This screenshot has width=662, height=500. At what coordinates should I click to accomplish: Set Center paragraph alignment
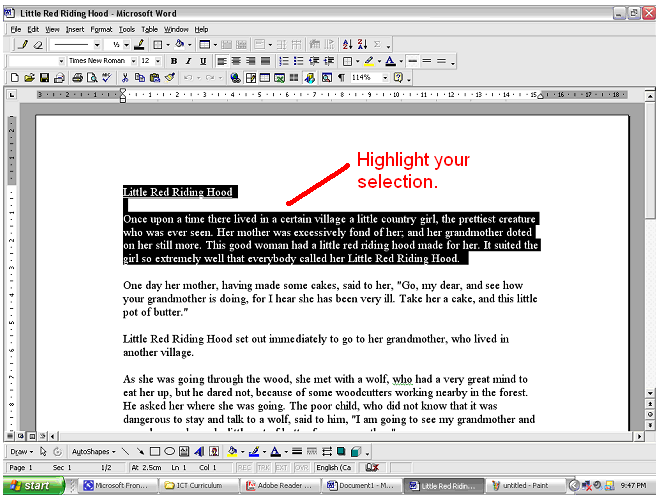point(236,61)
